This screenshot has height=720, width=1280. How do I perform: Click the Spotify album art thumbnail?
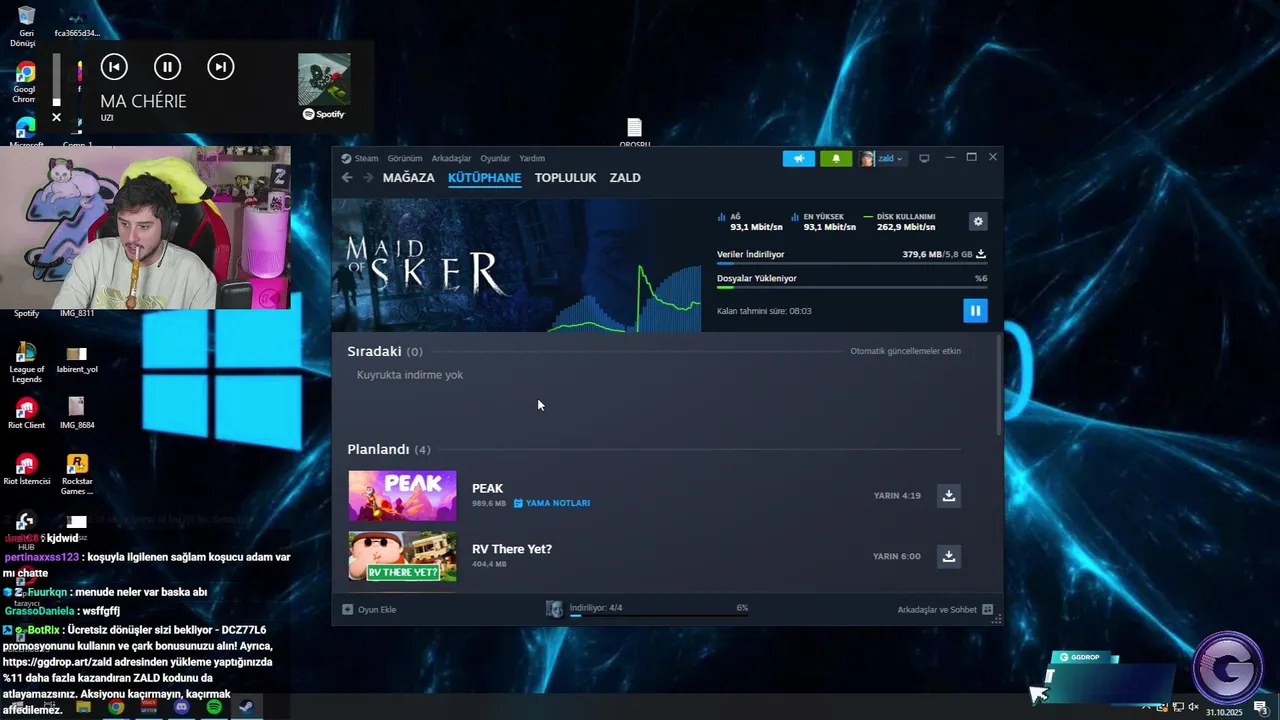(x=324, y=79)
